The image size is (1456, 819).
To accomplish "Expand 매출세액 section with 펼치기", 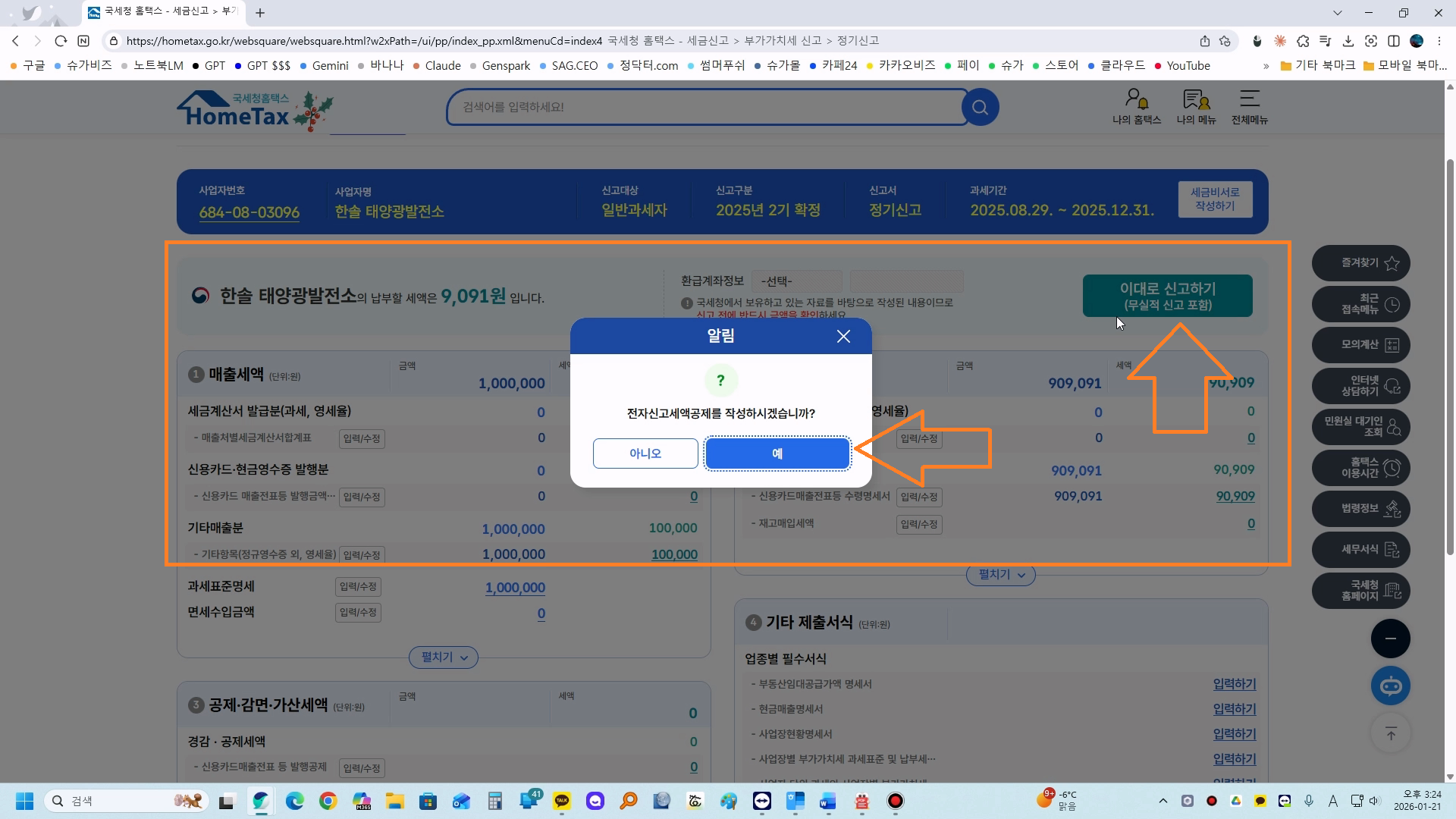I will coord(444,657).
